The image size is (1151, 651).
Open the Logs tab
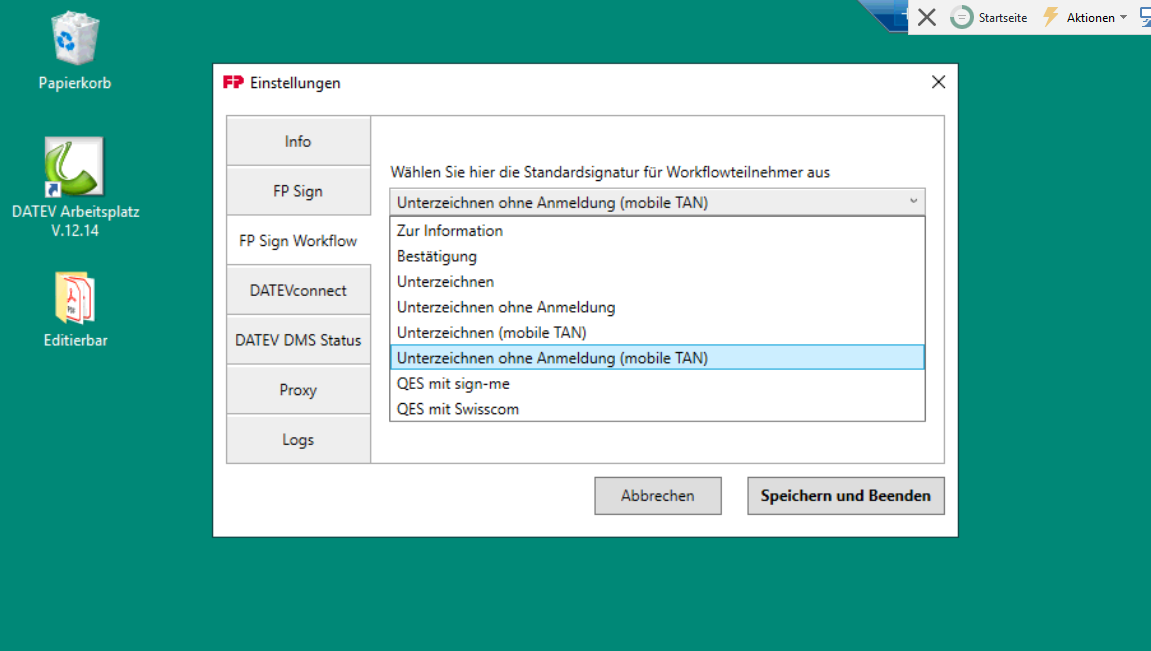click(298, 439)
